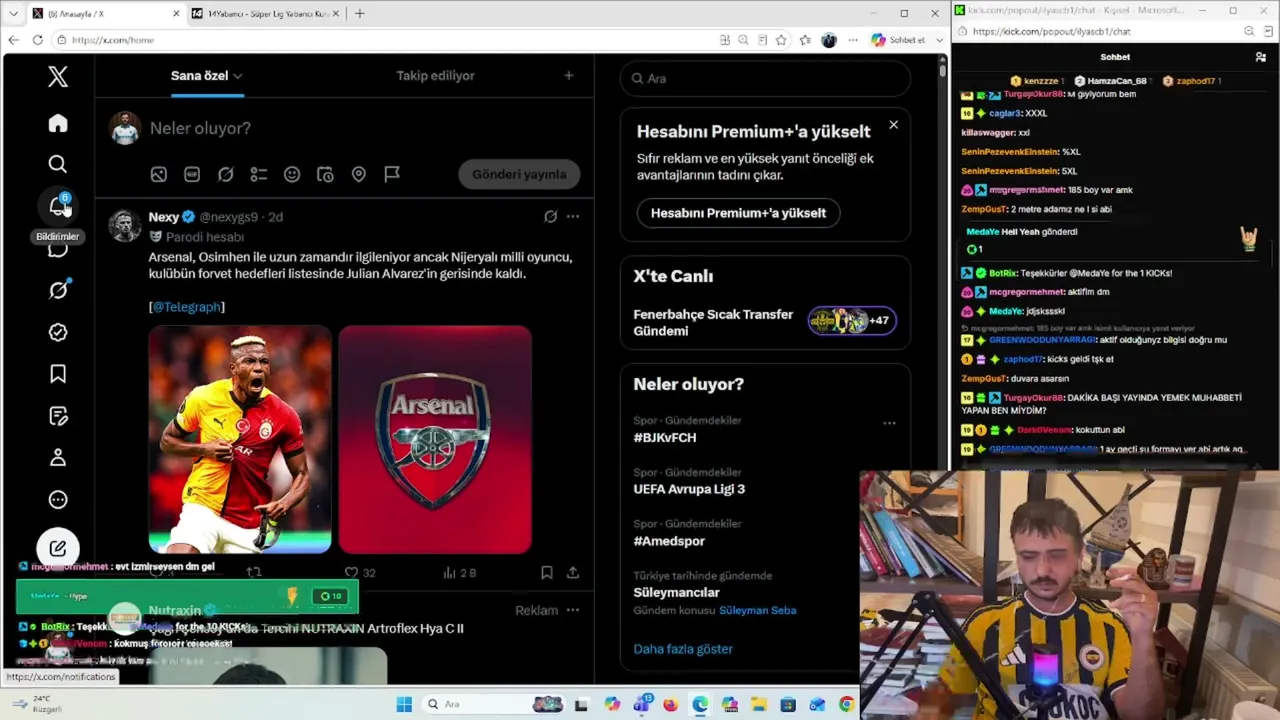Open Daha fazla göster link

click(x=683, y=649)
